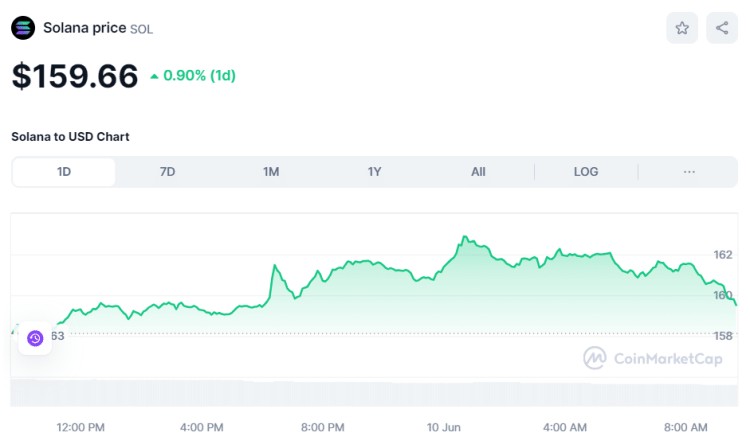Image resolution: width=750 pixels, height=448 pixels.
Task: Click the SOL ticker label
Action: [x=142, y=29]
